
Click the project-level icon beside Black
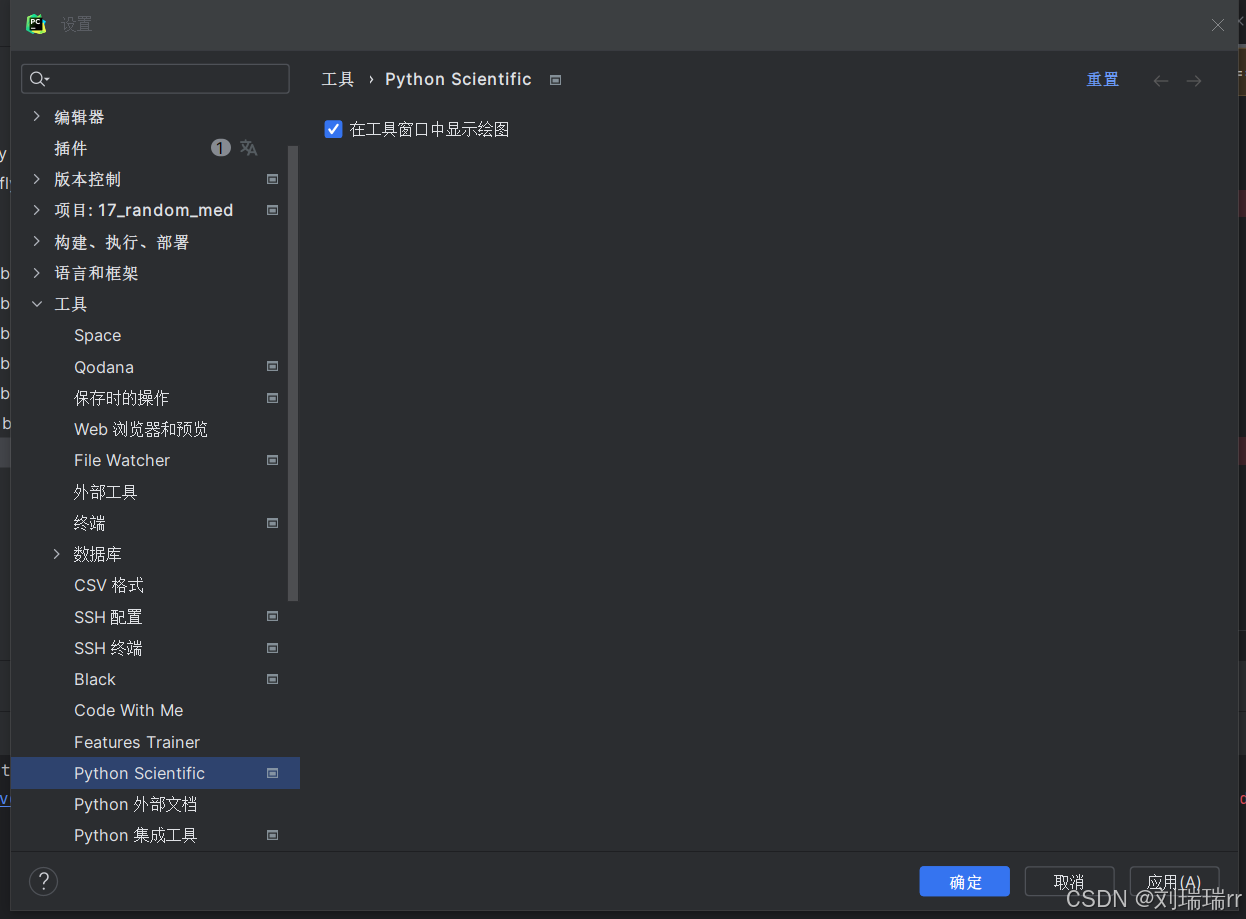pyautogui.click(x=272, y=679)
